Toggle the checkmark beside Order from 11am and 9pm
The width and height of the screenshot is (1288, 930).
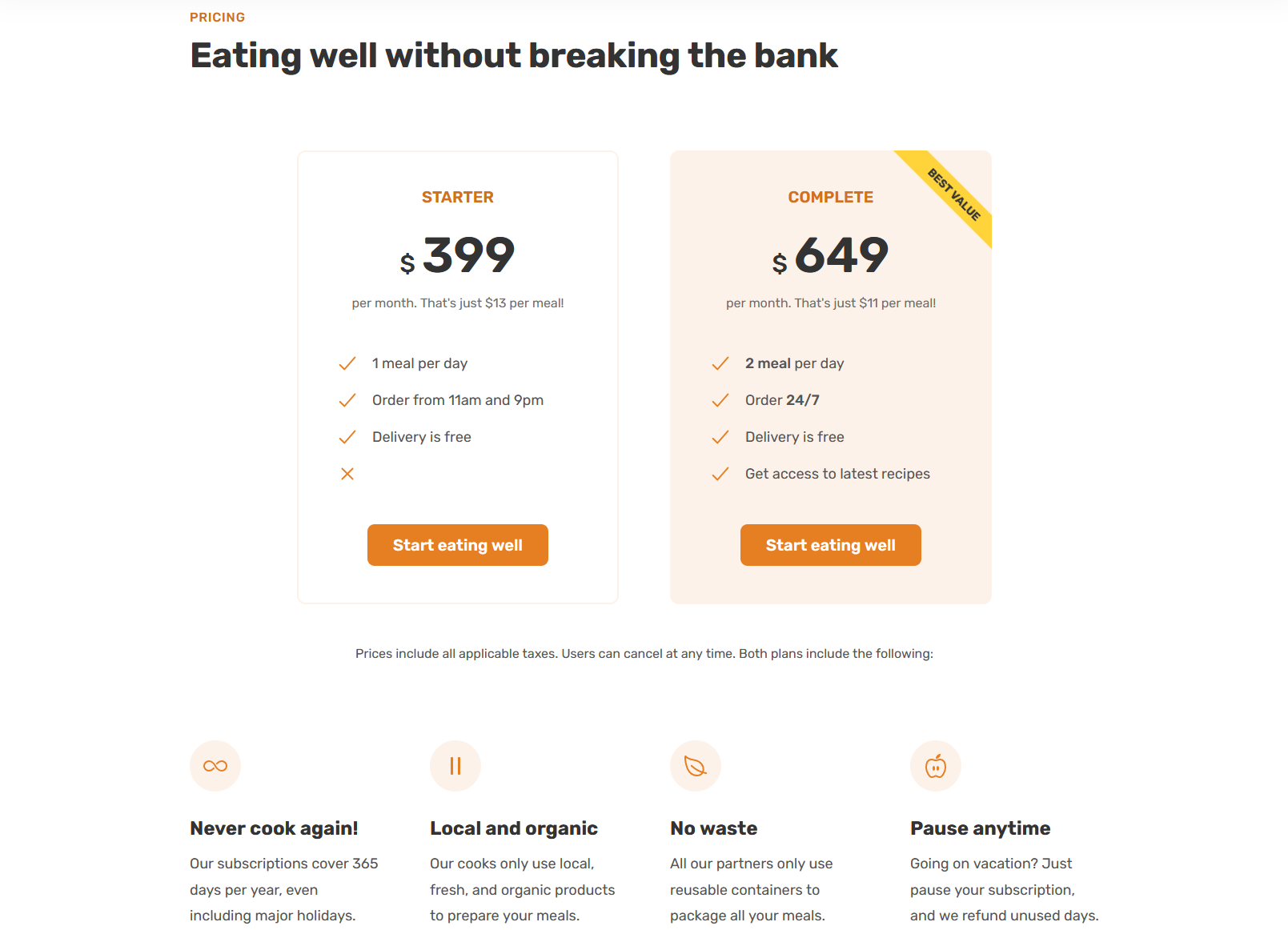pyautogui.click(x=347, y=400)
